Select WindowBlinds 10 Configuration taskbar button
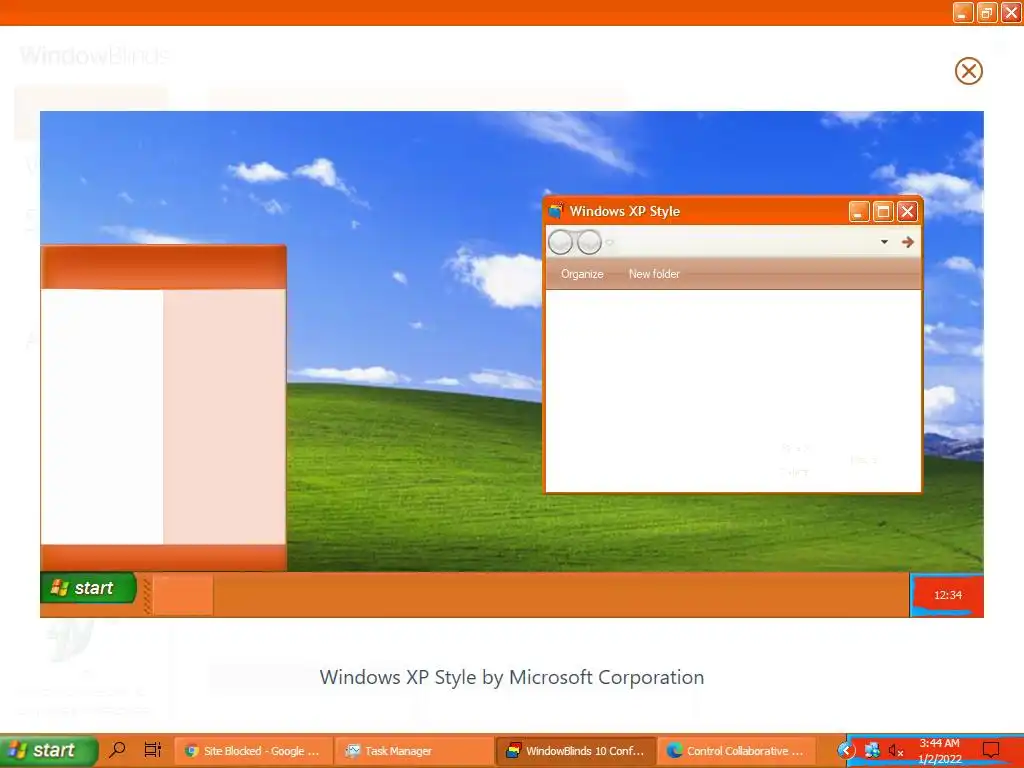 click(x=575, y=750)
